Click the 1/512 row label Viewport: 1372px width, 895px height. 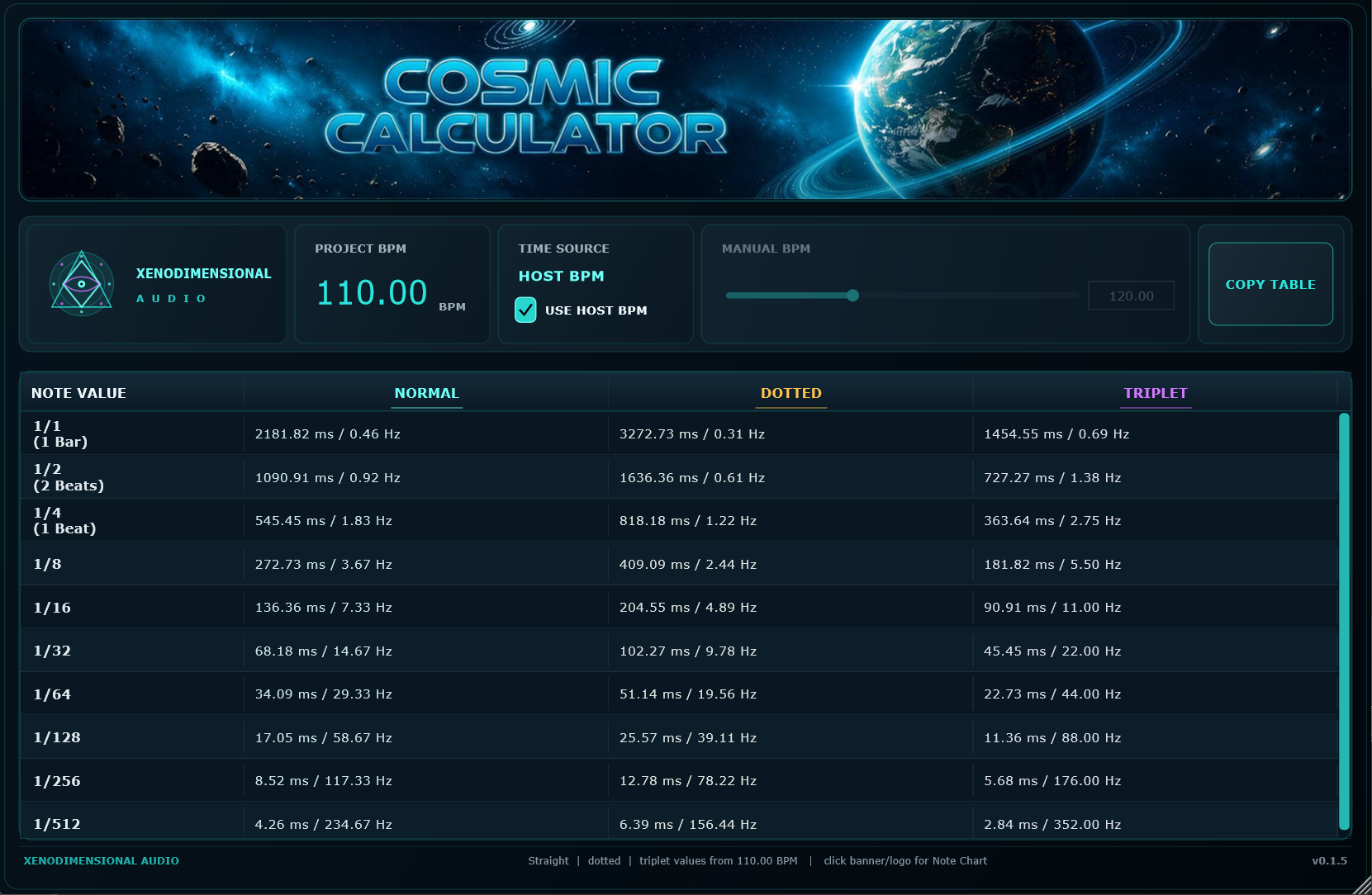click(57, 825)
